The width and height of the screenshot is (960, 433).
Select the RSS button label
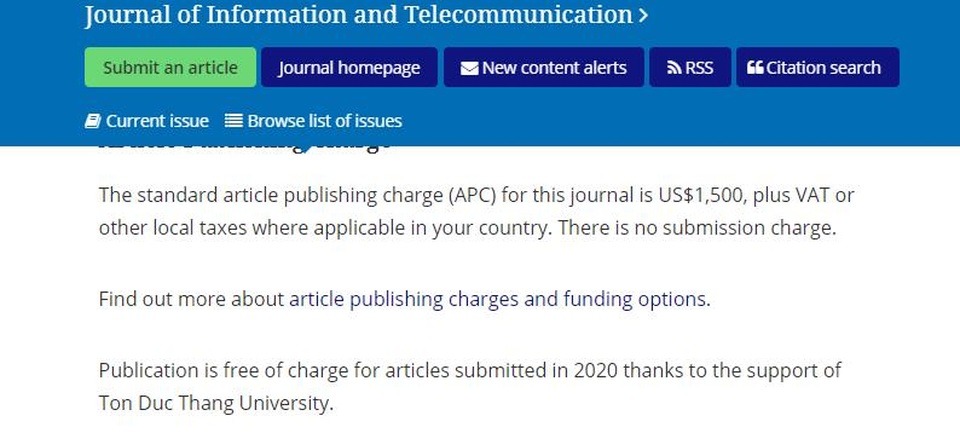coord(699,67)
